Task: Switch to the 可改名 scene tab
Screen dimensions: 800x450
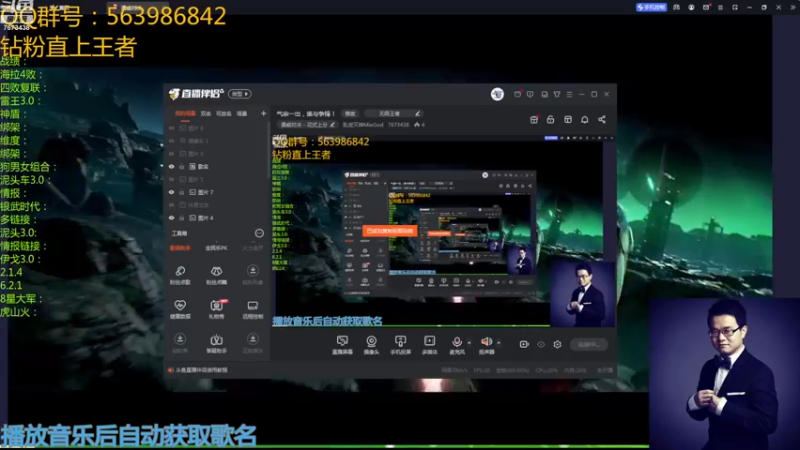Action: pos(223,113)
